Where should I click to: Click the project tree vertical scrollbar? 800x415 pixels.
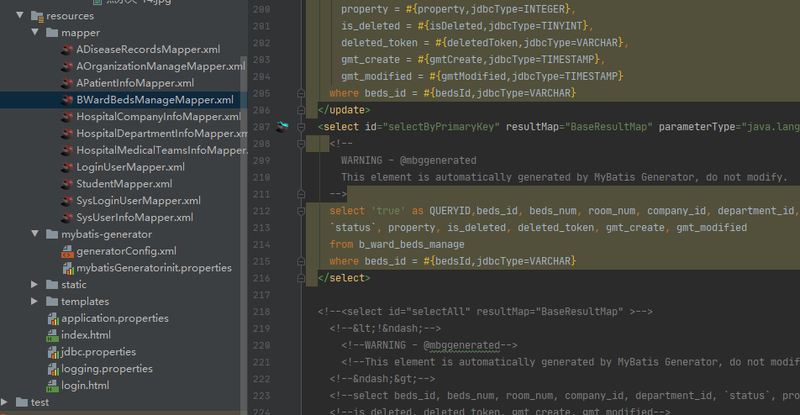[x=244, y=232]
